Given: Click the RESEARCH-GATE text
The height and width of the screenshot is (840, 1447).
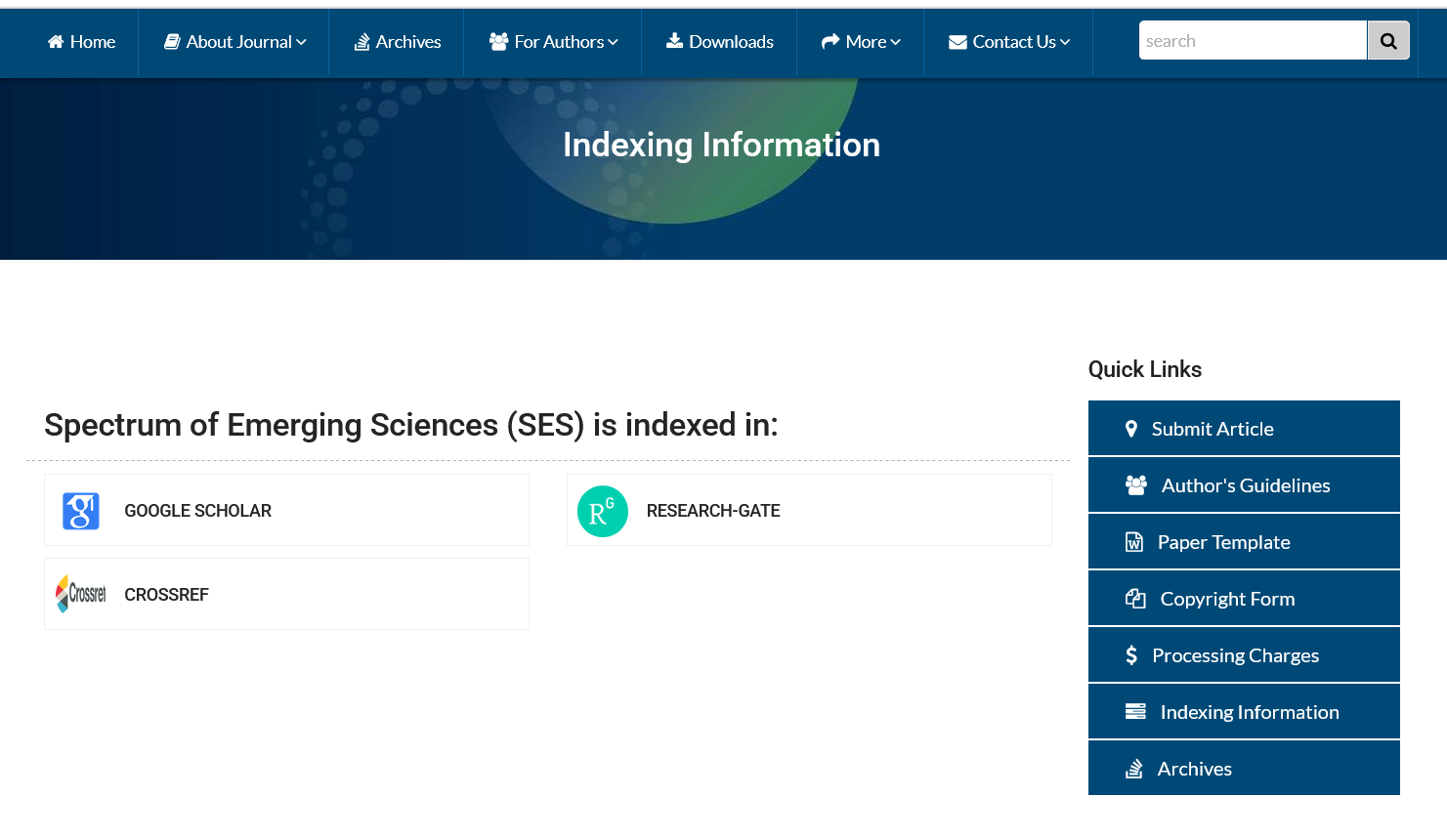Looking at the screenshot, I should (x=713, y=511).
